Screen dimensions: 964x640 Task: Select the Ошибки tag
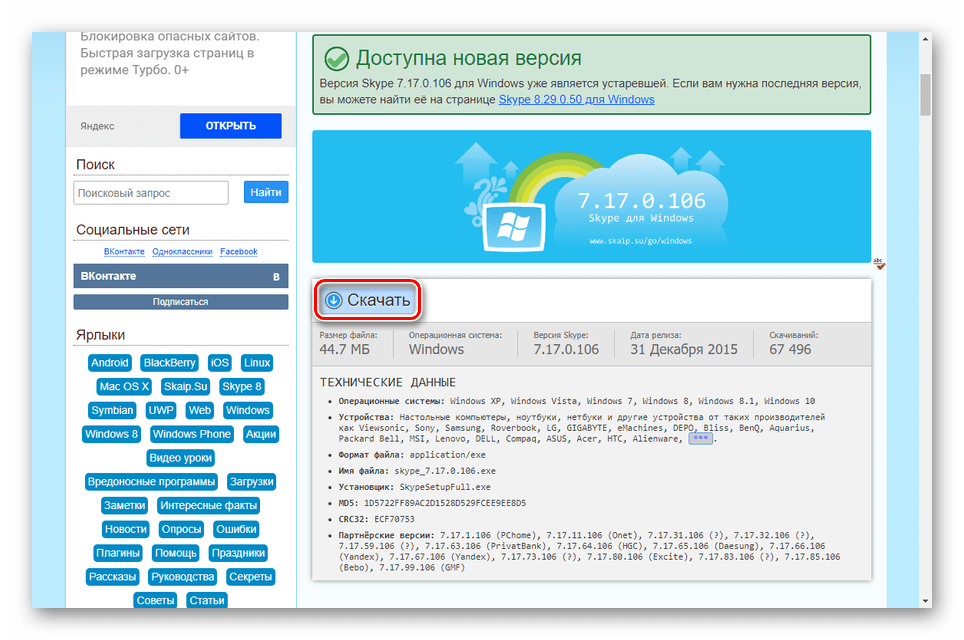[x=236, y=529]
